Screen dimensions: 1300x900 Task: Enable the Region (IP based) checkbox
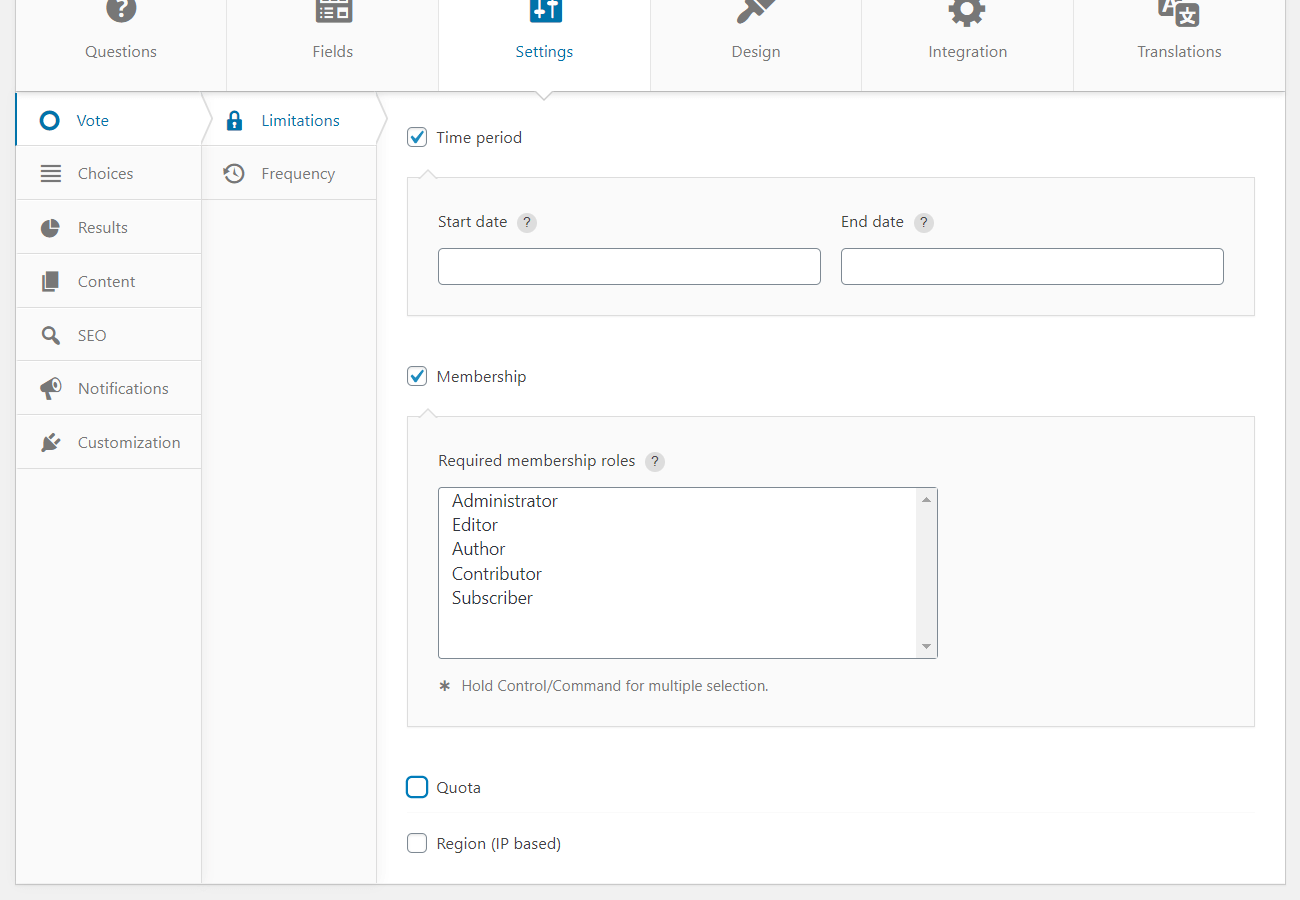tap(417, 843)
